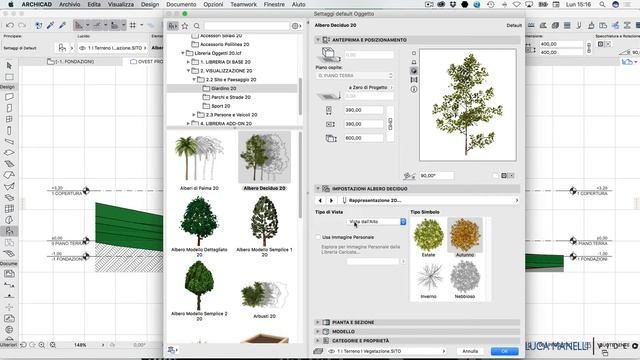Select the Object tool in toolbox
The image size is (640, 360).
click(9, 231)
